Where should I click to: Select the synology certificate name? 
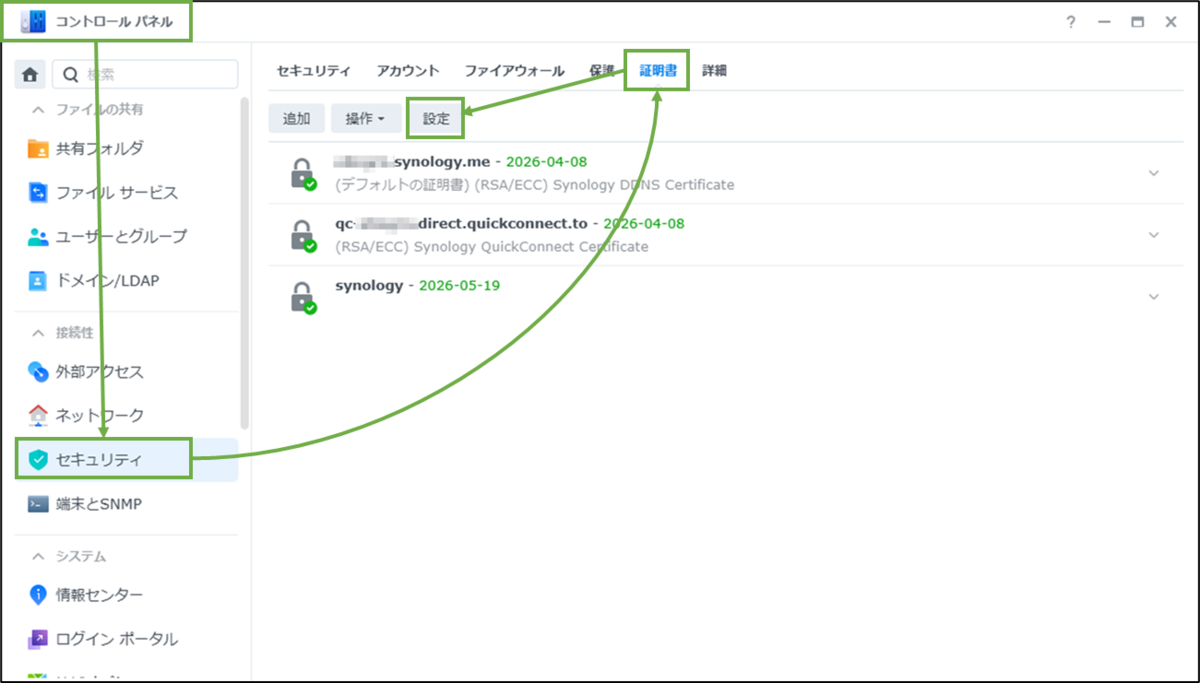(368, 285)
